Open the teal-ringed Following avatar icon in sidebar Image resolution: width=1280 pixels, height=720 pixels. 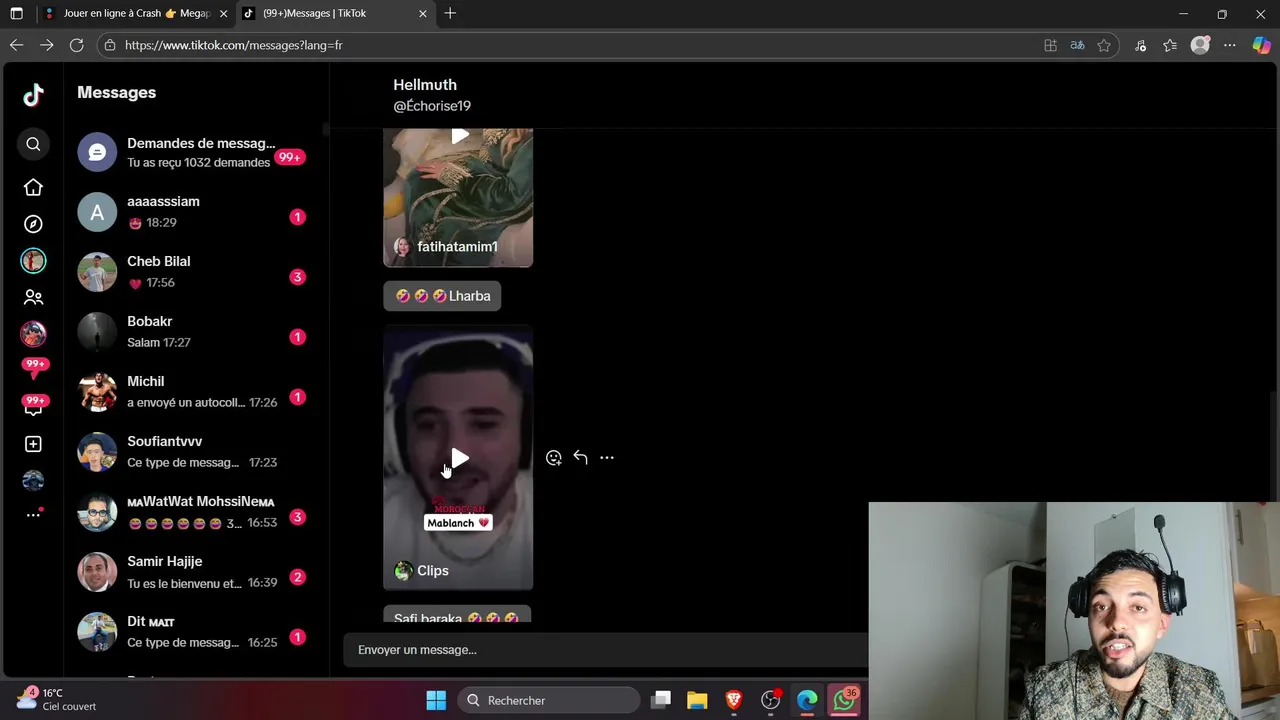(x=33, y=261)
